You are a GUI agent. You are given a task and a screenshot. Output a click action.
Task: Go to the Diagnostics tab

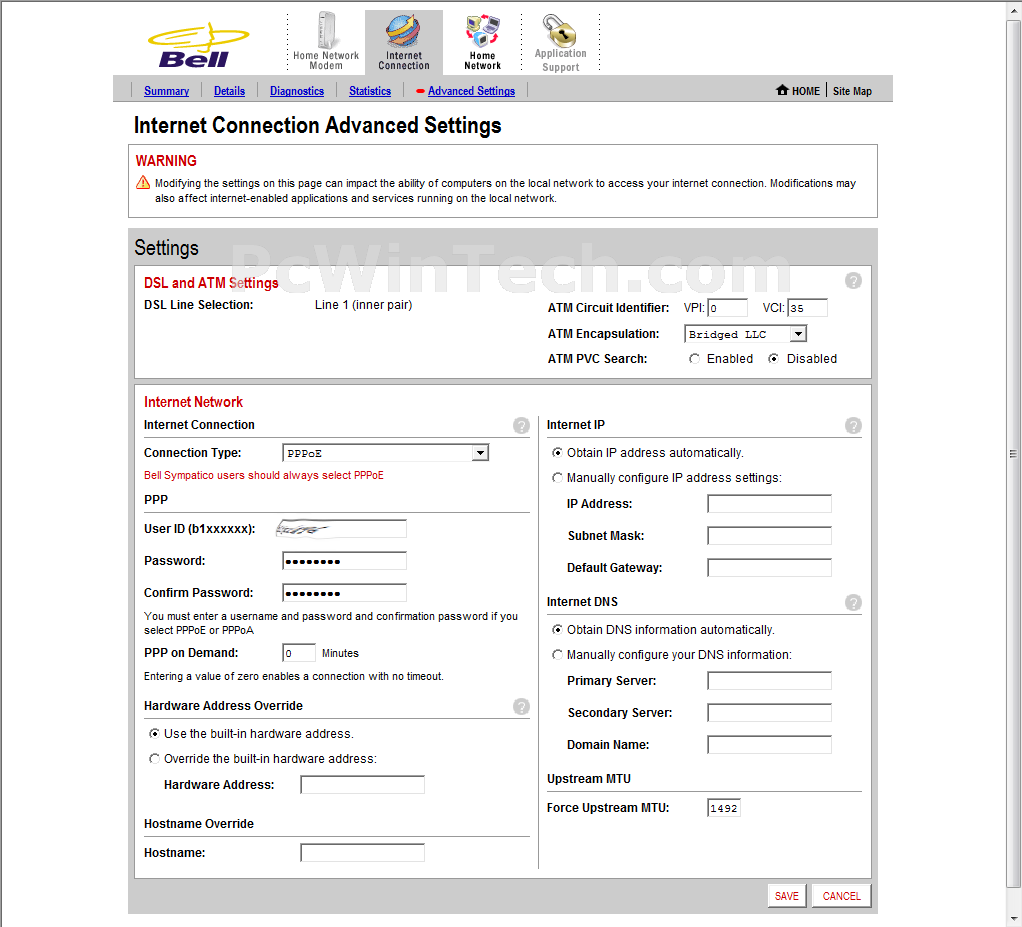click(x=297, y=91)
